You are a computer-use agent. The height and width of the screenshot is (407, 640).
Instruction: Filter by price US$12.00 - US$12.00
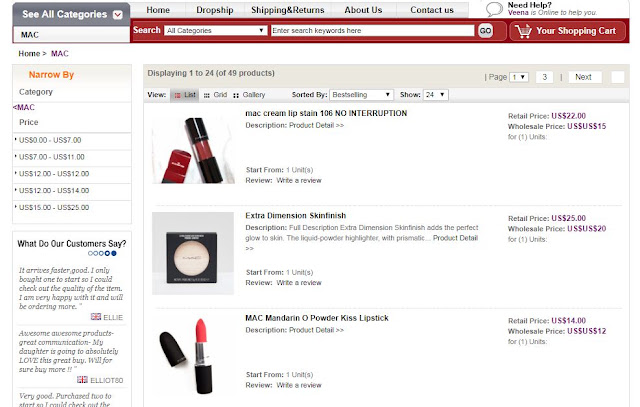pyautogui.click(x=54, y=173)
